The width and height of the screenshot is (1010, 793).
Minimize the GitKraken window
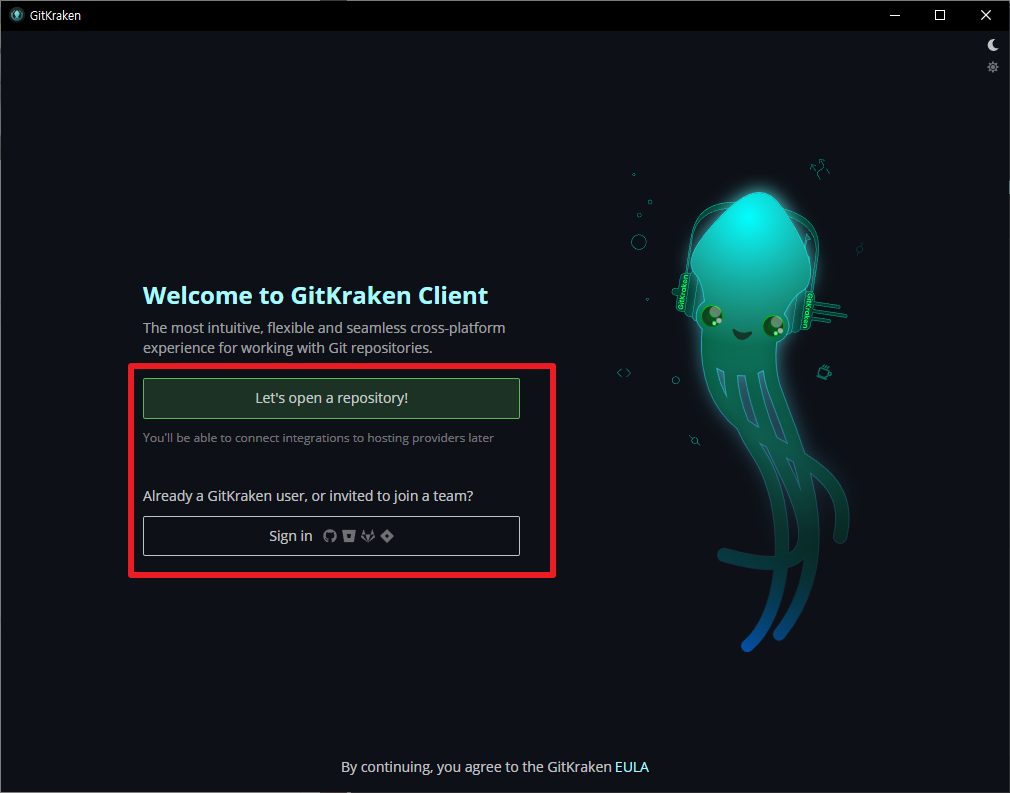click(895, 15)
